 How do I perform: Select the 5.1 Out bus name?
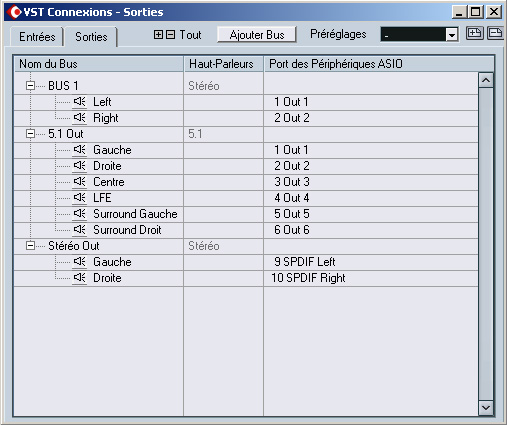pos(66,134)
